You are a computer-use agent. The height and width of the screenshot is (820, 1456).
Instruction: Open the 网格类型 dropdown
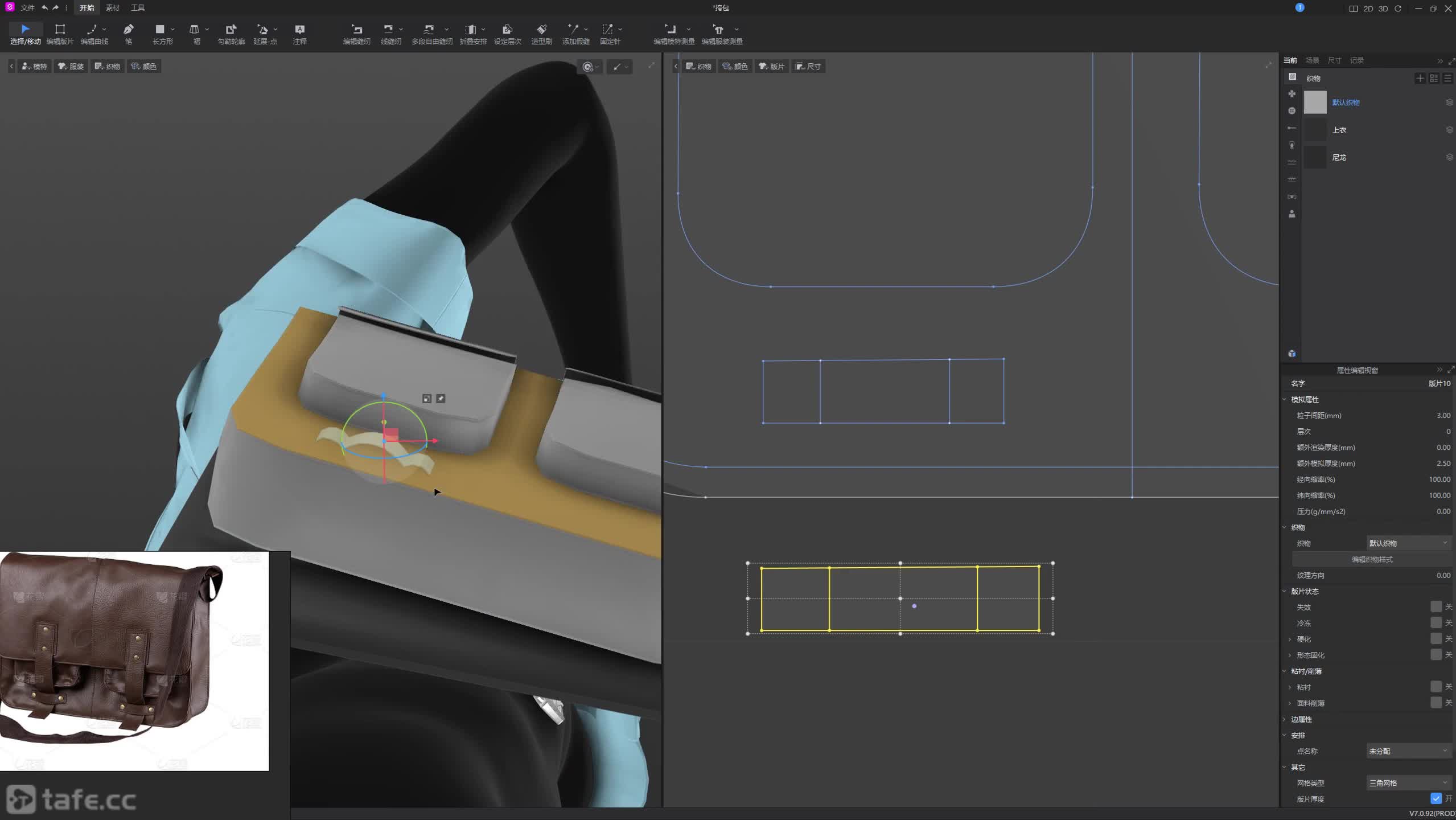[1408, 782]
